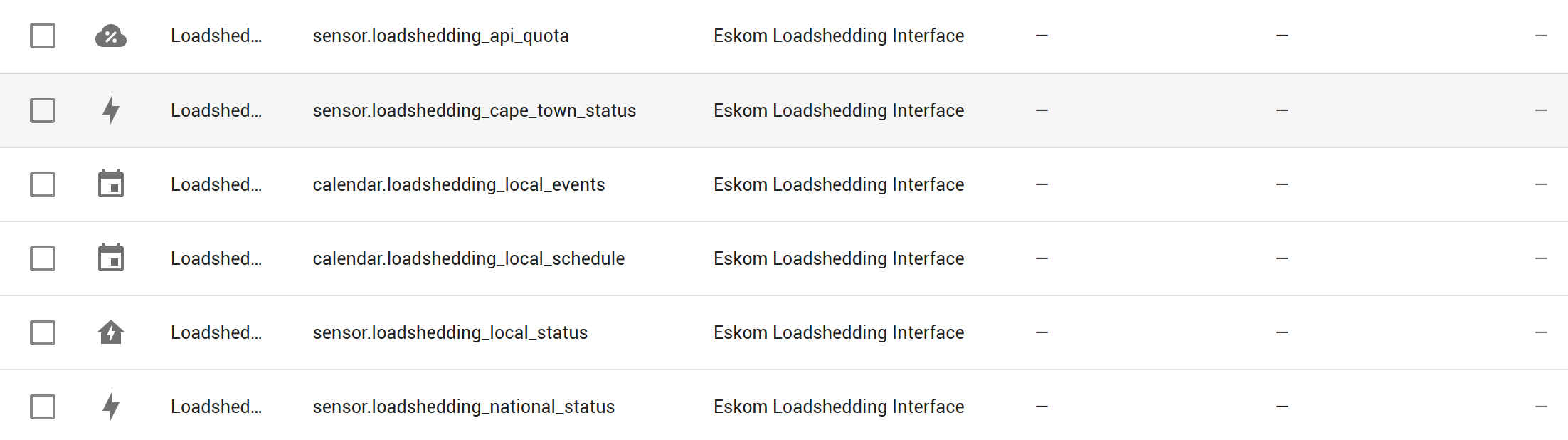Click the cloud icon for loadshedding_api_quota
Image resolution: width=1568 pixels, height=440 pixels.
(111, 36)
